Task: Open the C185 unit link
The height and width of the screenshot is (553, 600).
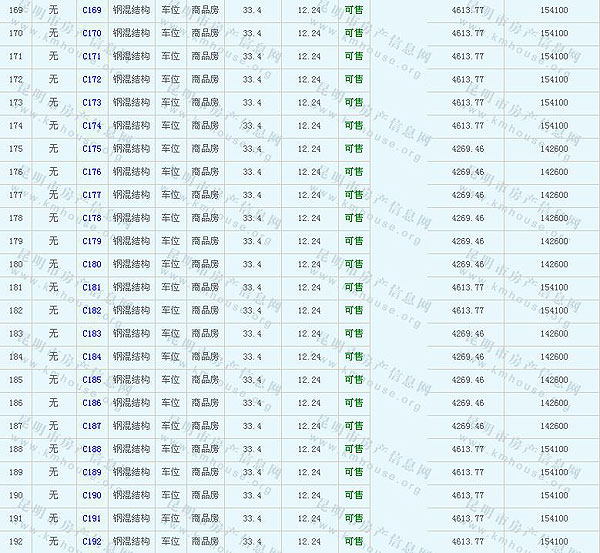Action: (x=92, y=379)
